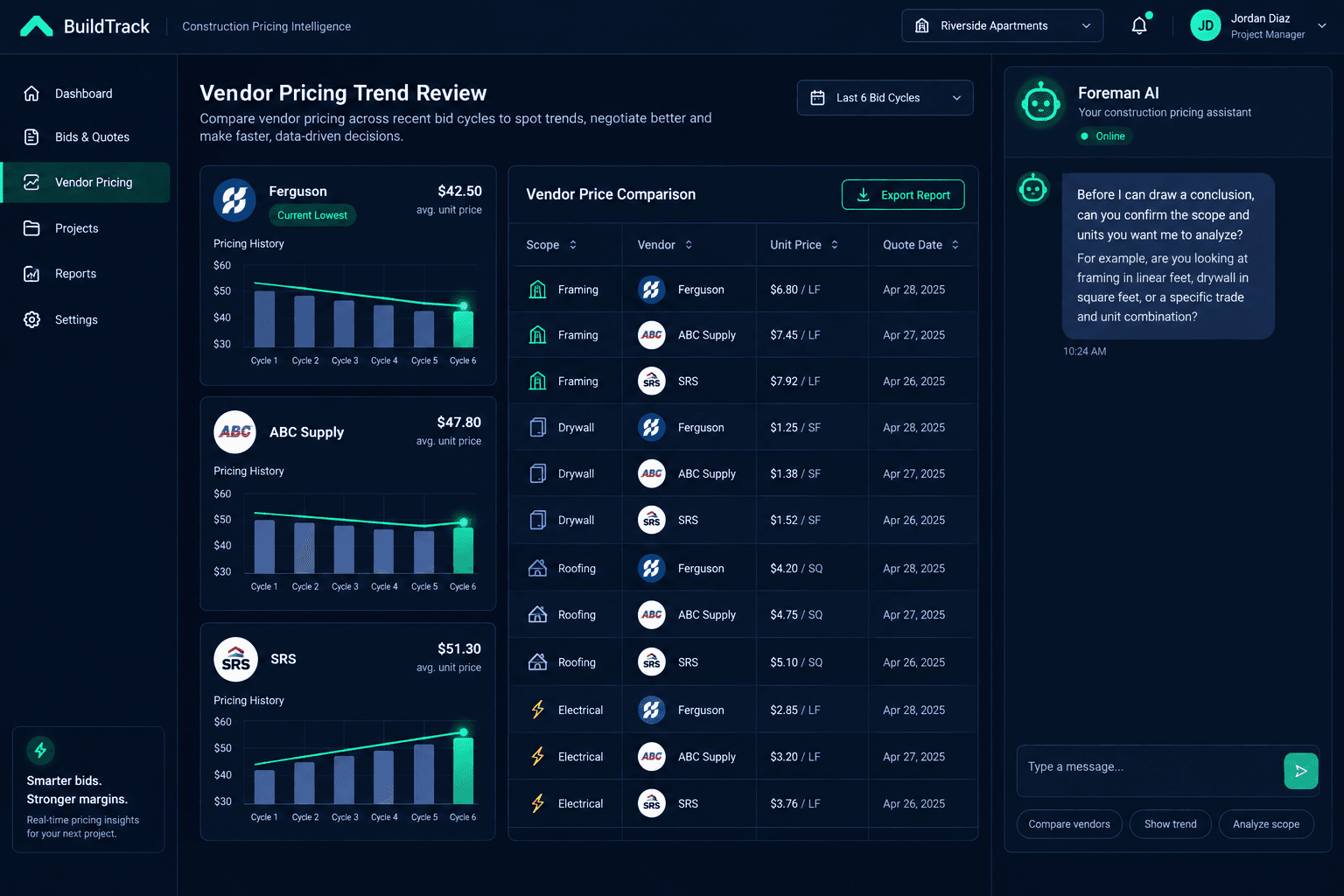Click Ferguson's green Cycle 6 bar
This screenshot has width=1344, height=896.
[x=463, y=327]
